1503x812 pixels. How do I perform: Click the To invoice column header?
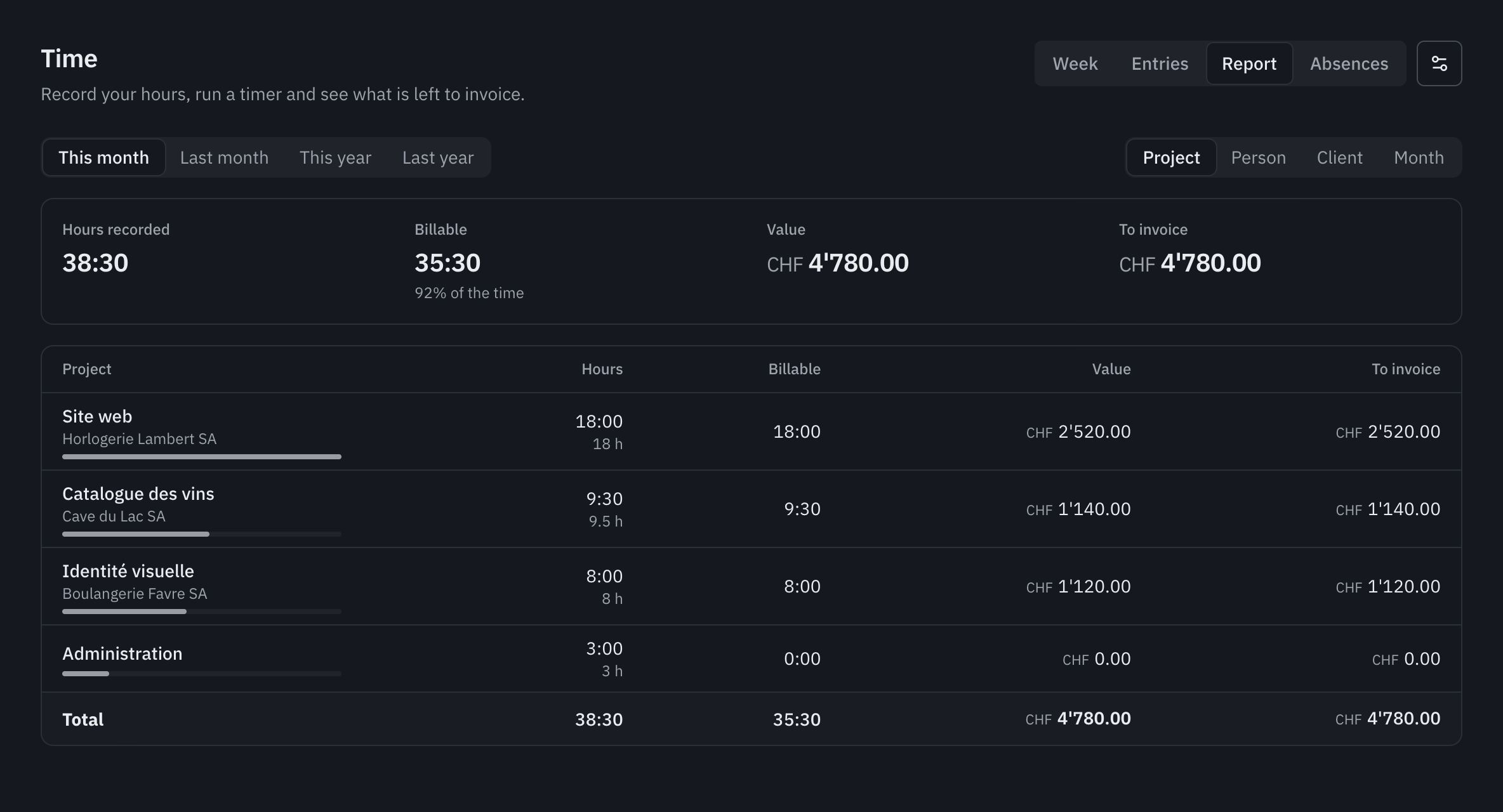coord(1406,369)
